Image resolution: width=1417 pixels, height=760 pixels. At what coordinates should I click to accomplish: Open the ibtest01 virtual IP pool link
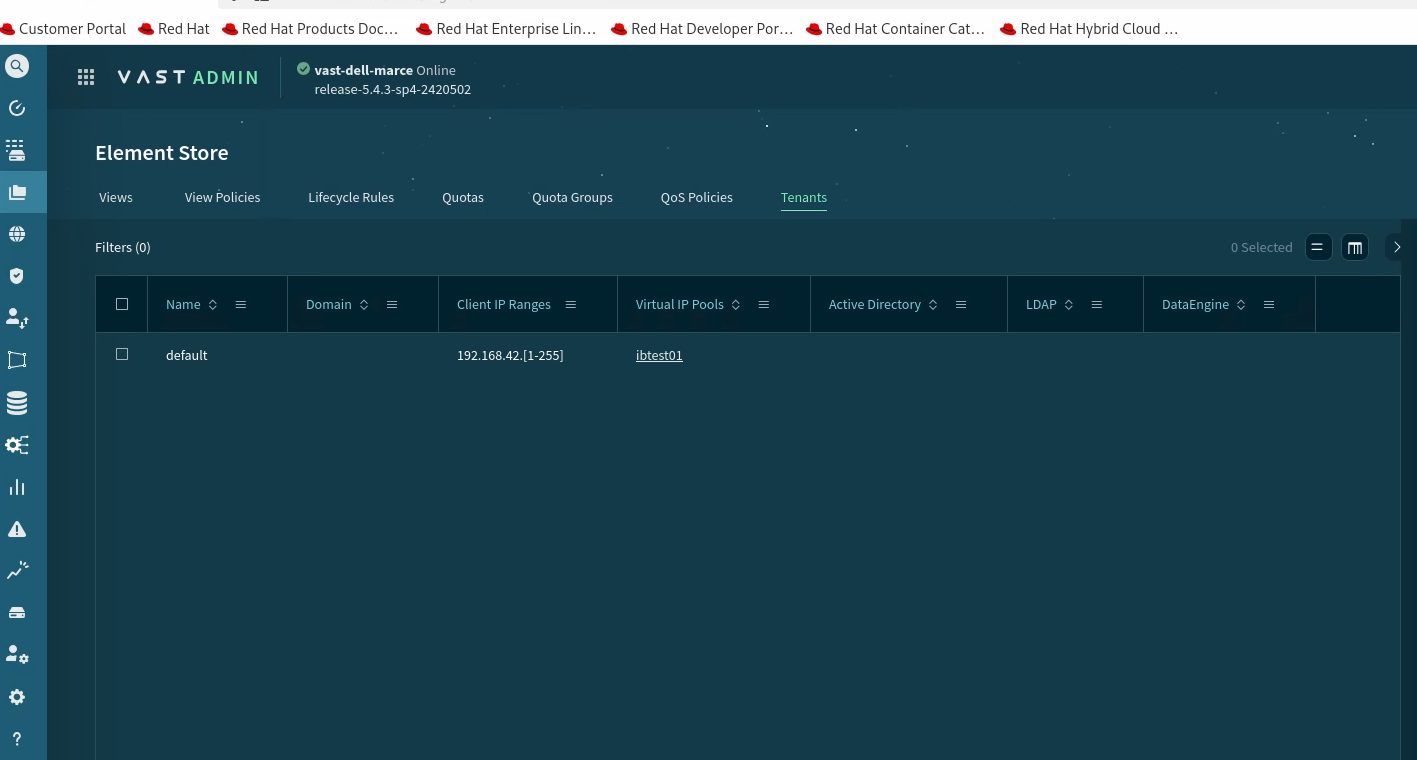coord(659,355)
